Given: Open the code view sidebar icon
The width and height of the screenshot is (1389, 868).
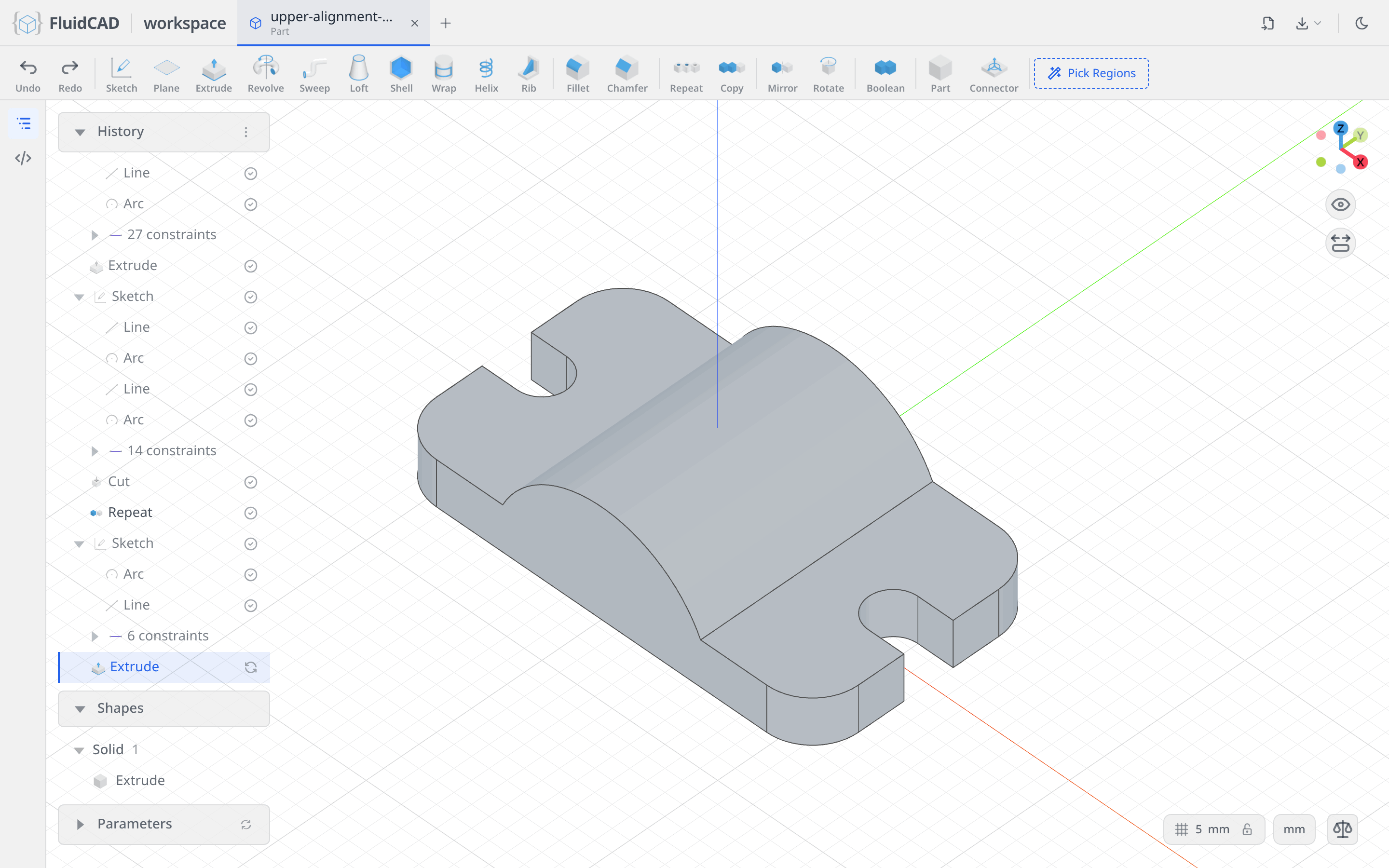Looking at the screenshot, I should point(24,159).
